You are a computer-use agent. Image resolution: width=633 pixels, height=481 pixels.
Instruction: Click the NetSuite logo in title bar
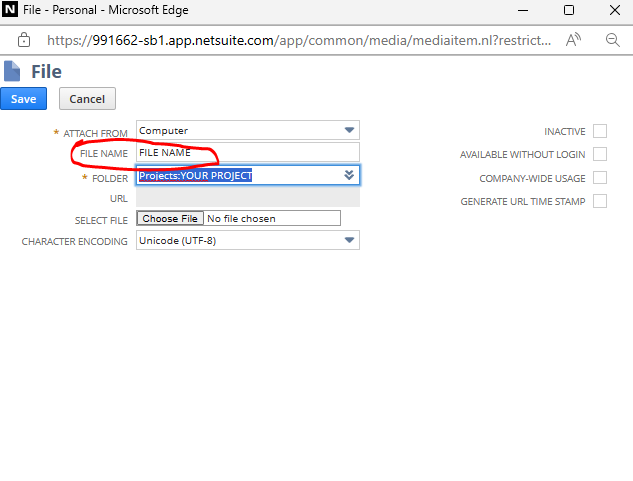coord(11,10)
